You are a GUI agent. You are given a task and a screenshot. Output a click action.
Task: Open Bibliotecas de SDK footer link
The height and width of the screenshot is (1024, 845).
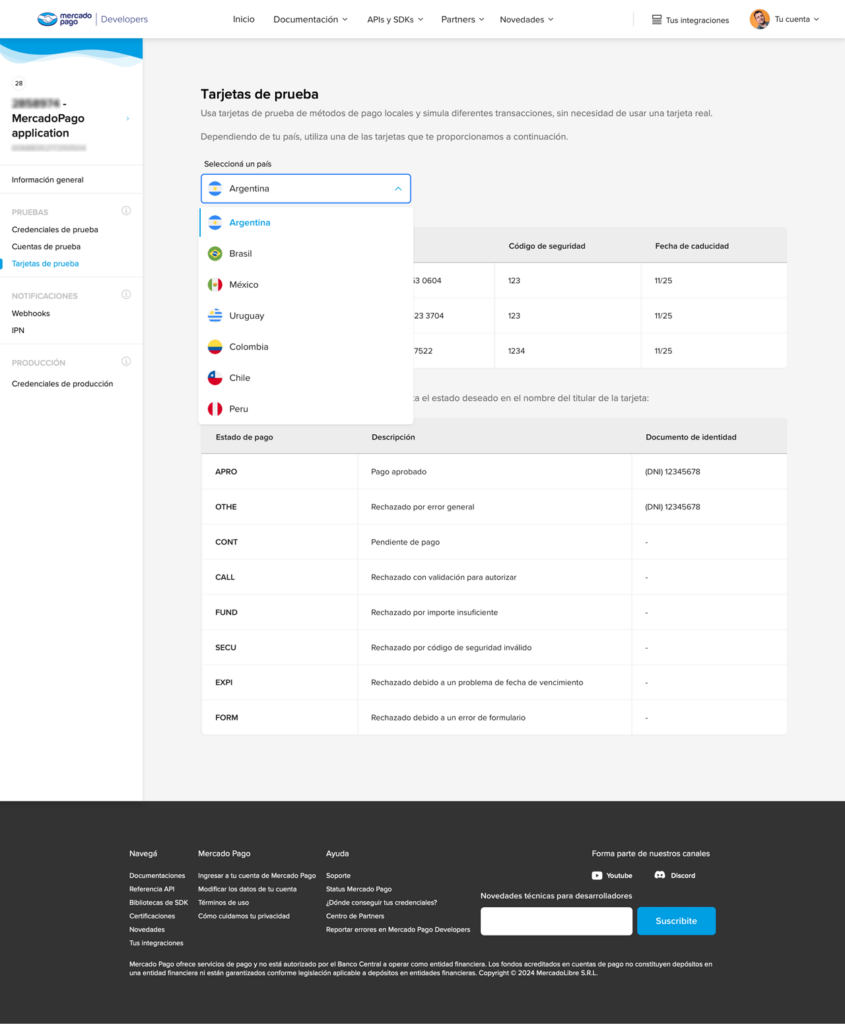tap(159, 903)
